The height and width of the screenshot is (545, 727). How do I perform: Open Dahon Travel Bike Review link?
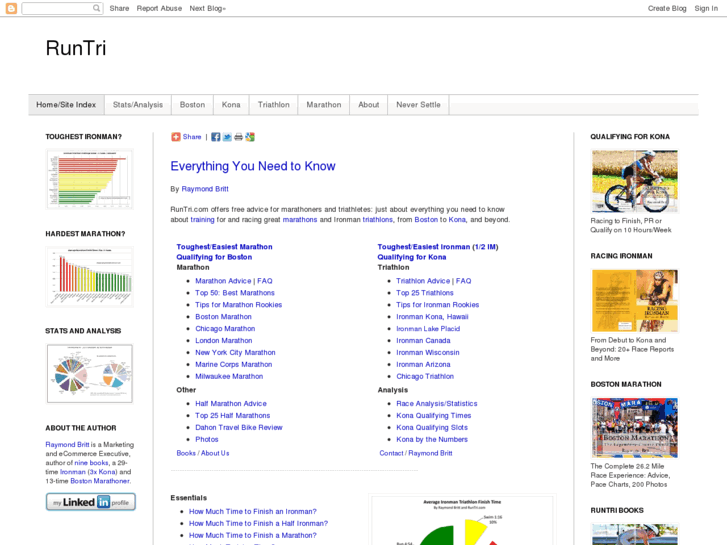pos(239,427)
